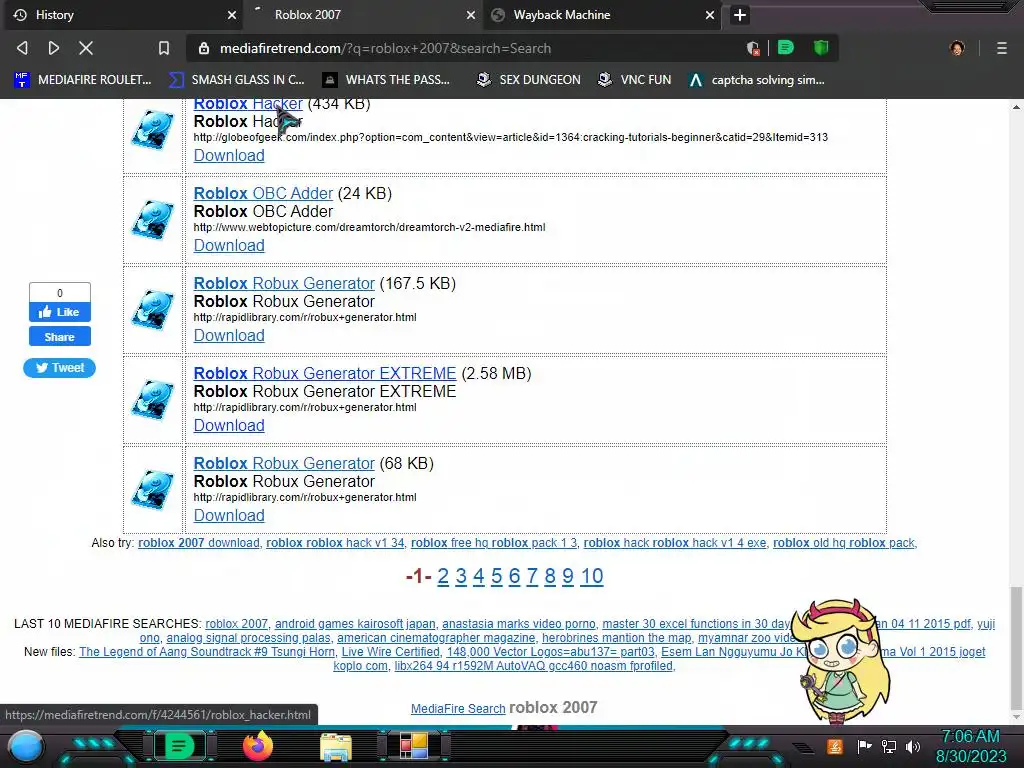Bookmark this page with the bookmark icon
This screenshot has height=768, width=1024.
[x=164, y=48]
